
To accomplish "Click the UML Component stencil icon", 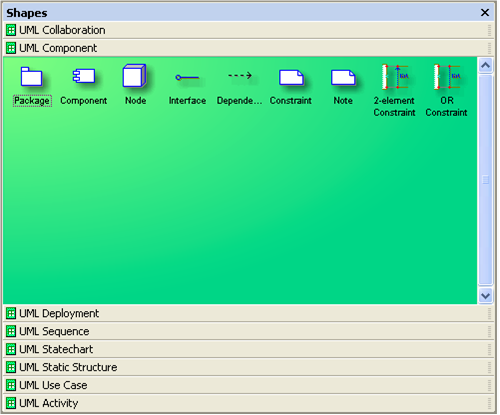I will pos(11,48).
